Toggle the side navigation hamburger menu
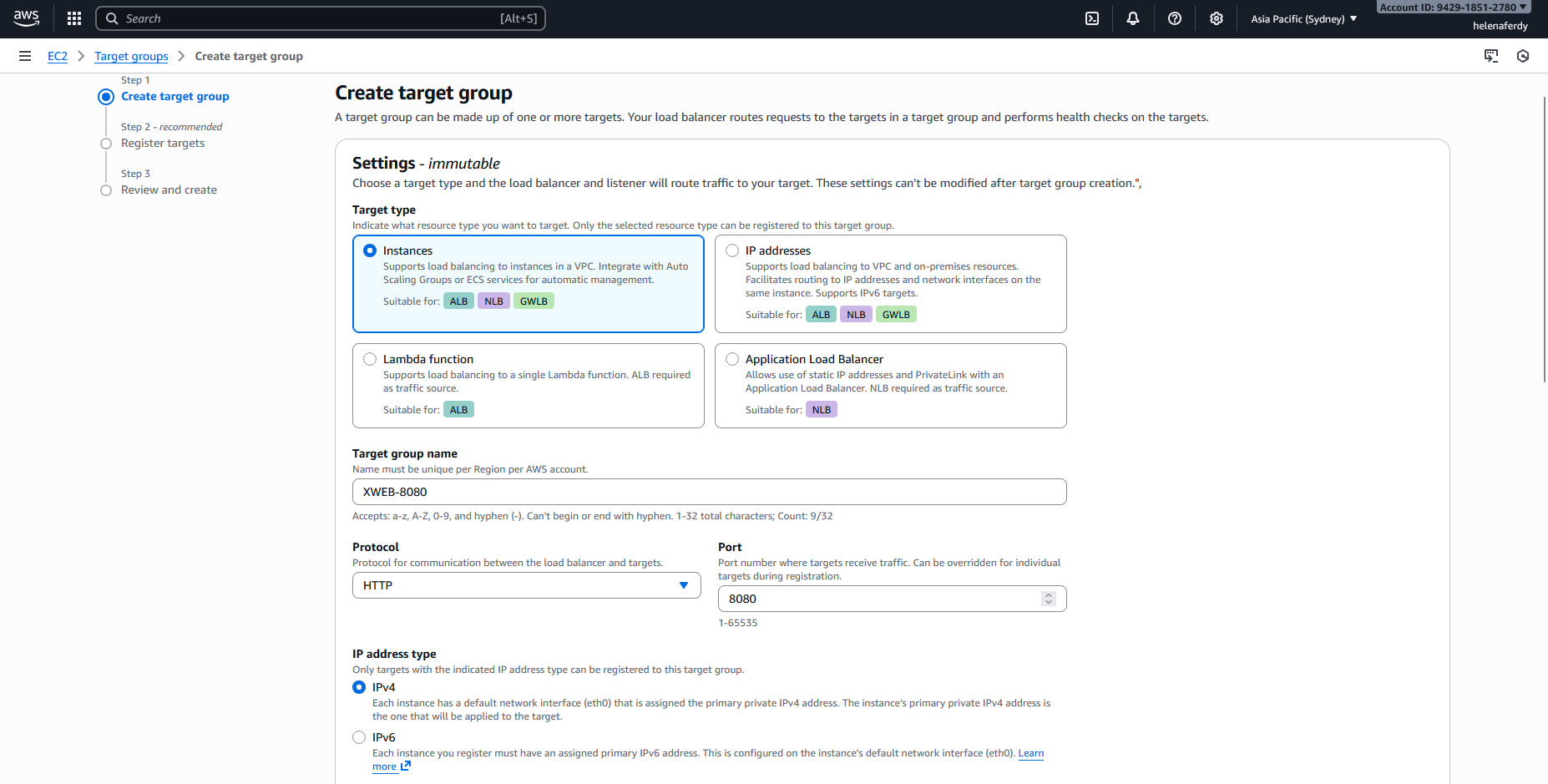 tap(25, 56)
